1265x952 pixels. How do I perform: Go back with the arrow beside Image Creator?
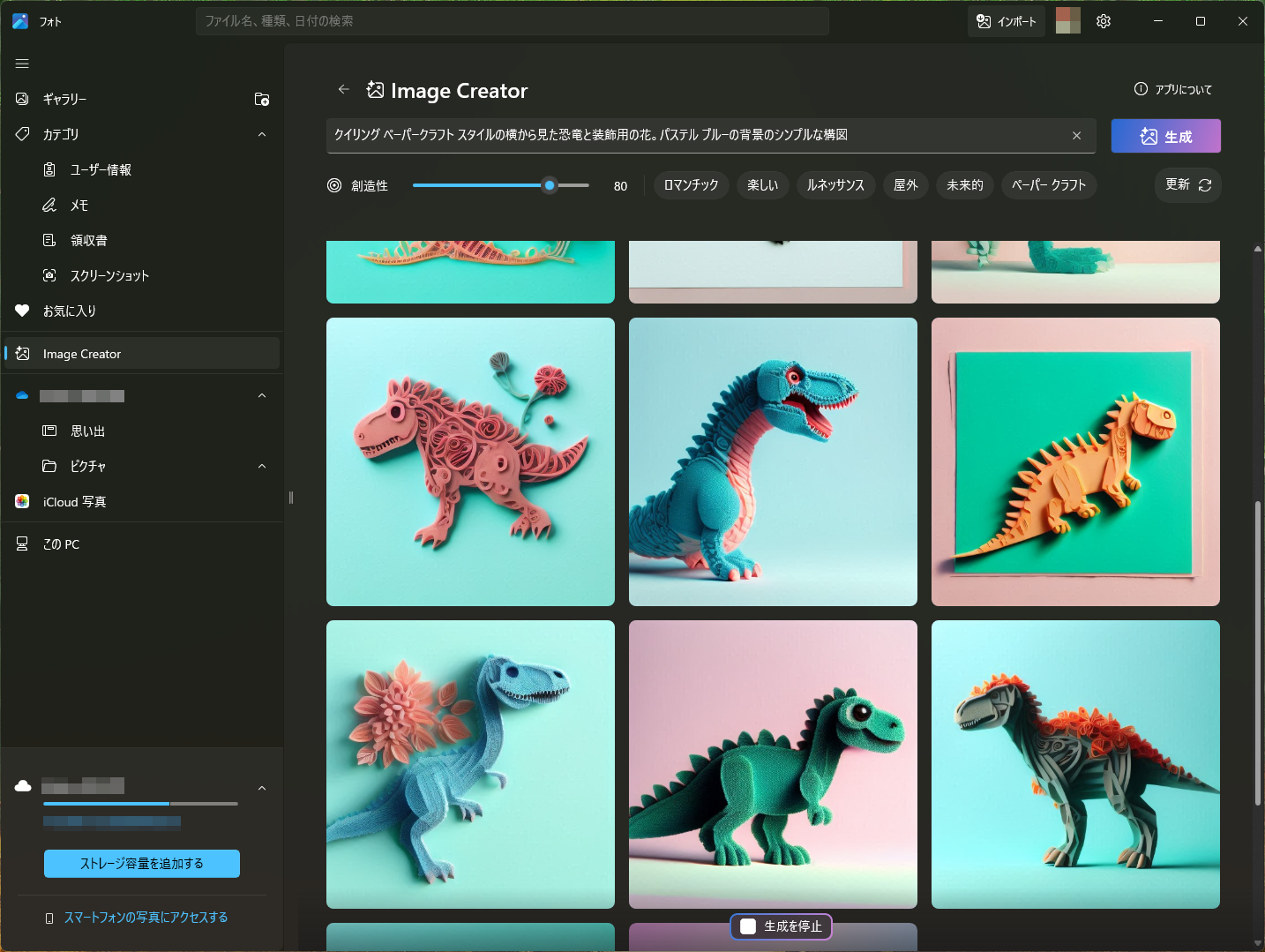(x=344, y=89)
